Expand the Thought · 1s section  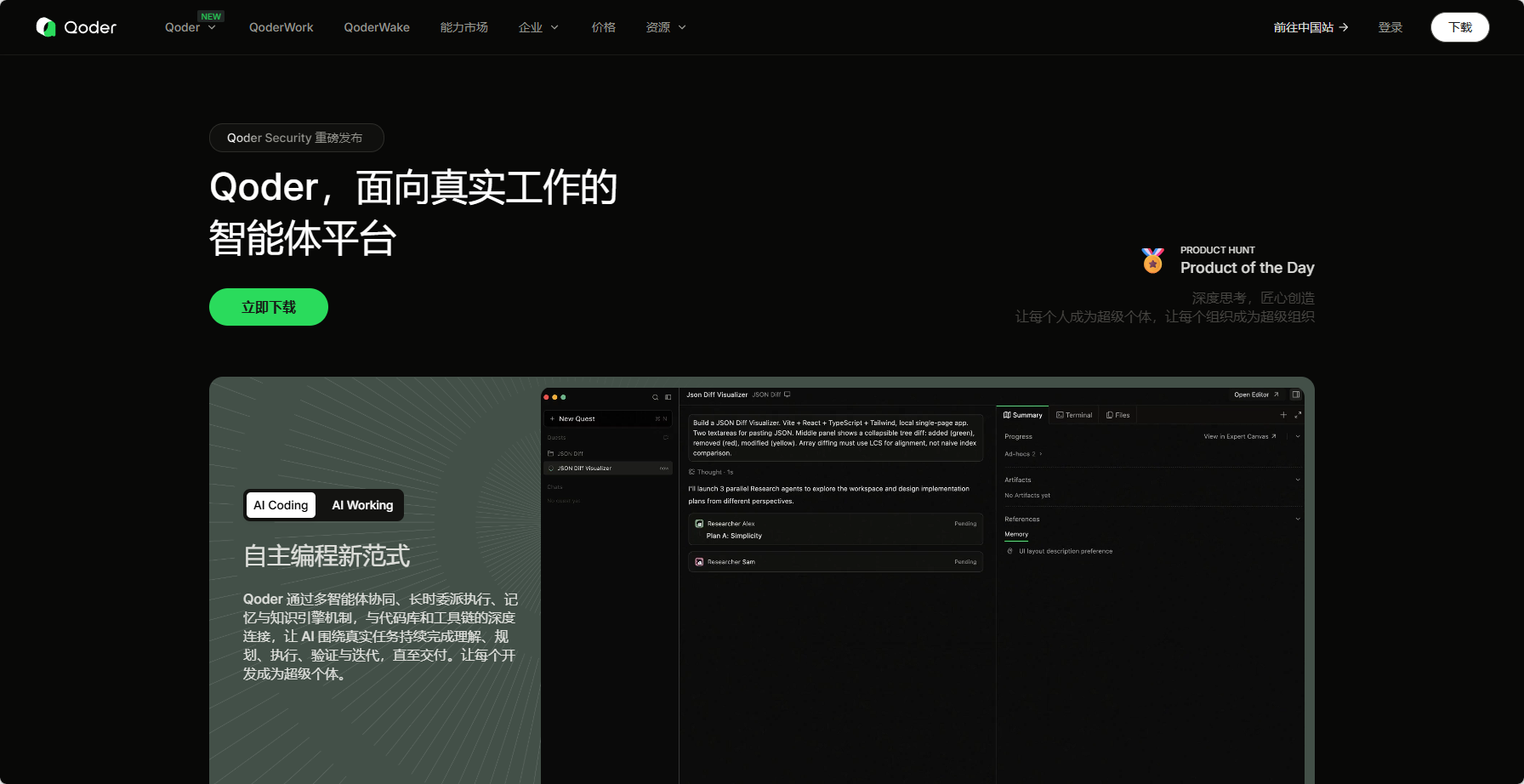point(711,472)
